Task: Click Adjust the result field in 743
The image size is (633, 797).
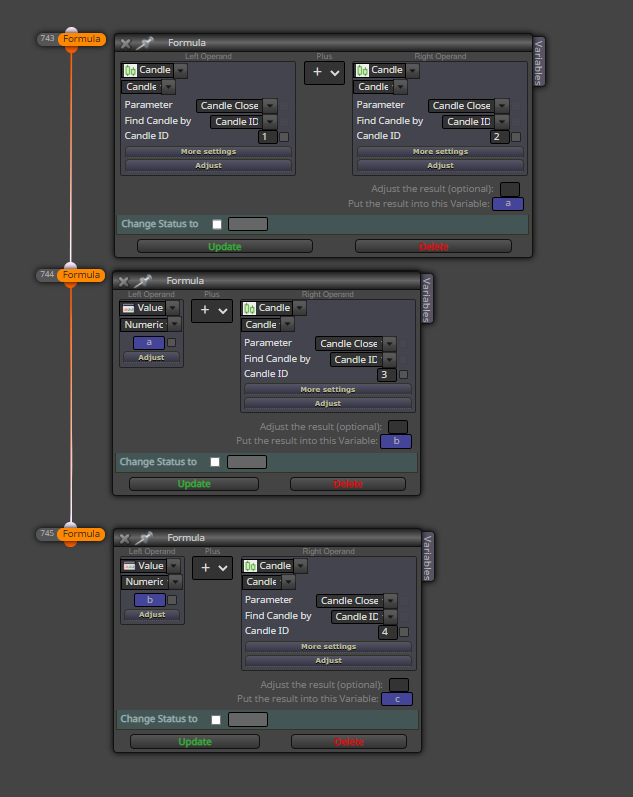Action: [x=510, y=189]
